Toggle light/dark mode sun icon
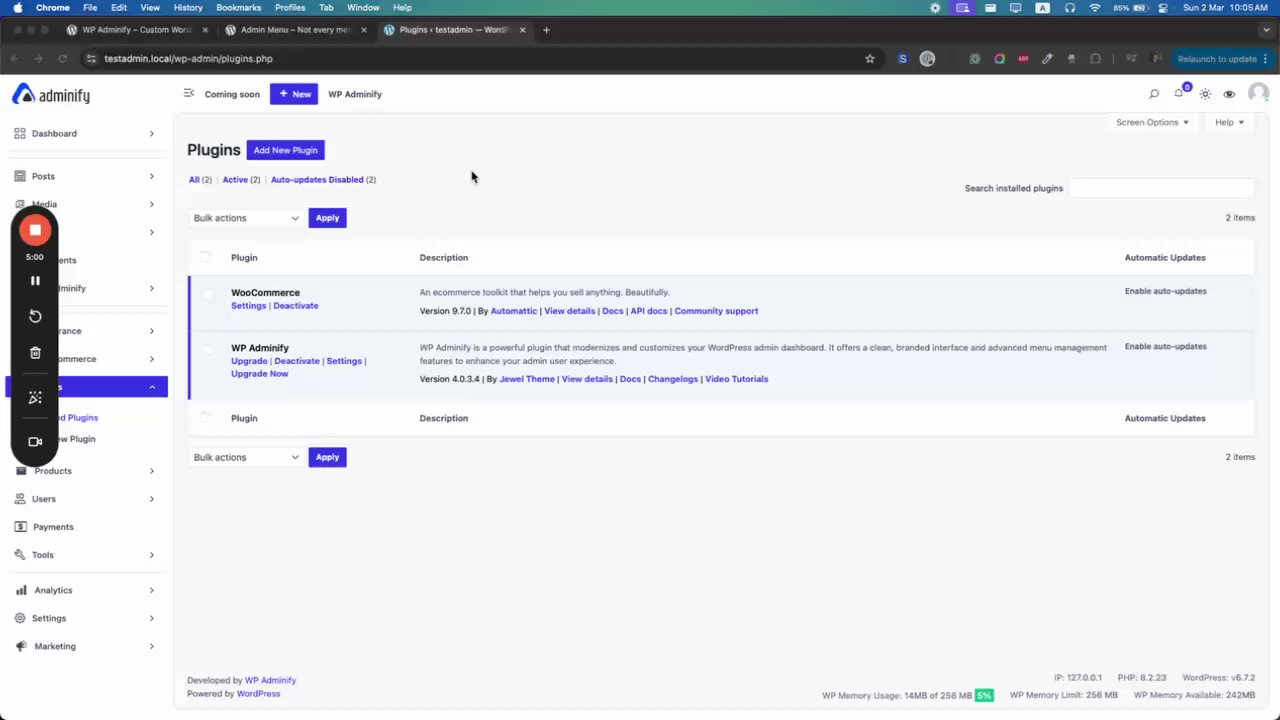 coord(1205,94)
